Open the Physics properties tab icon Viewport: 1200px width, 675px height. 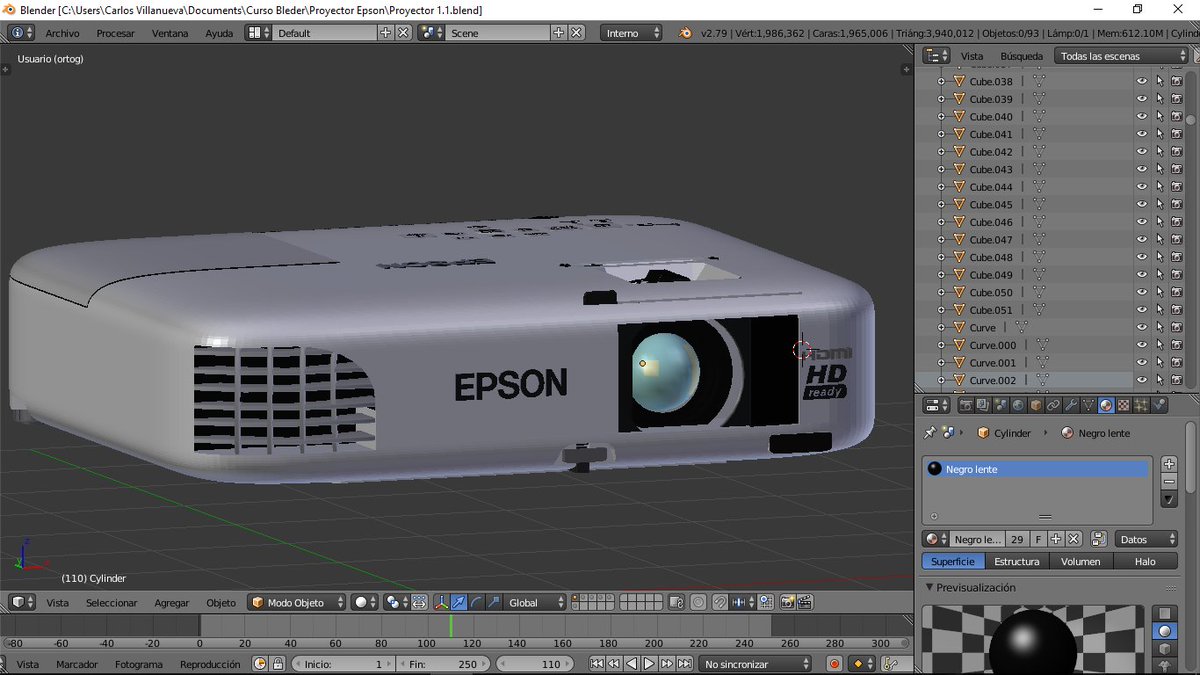point(1159,405)
